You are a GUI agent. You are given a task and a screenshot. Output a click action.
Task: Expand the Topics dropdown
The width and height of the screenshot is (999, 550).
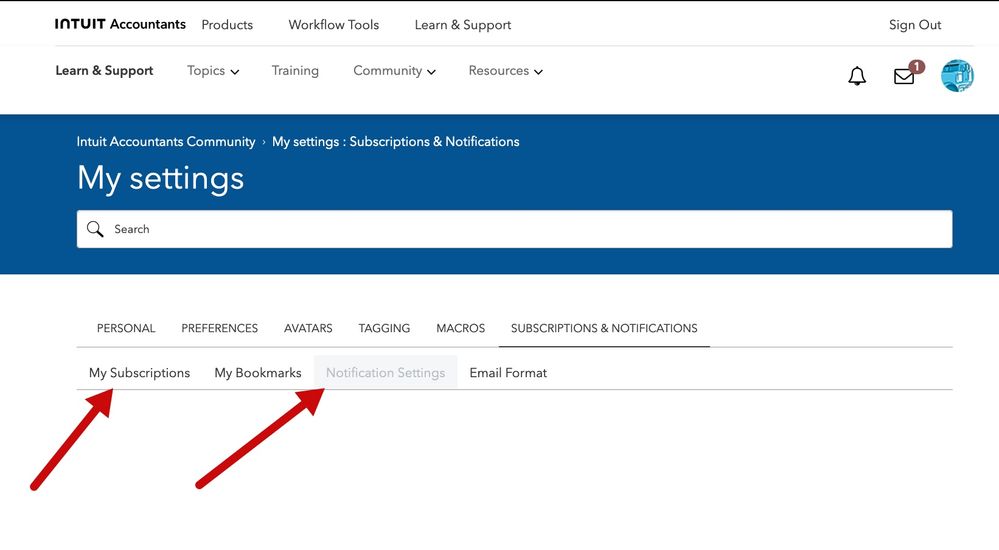213,71
